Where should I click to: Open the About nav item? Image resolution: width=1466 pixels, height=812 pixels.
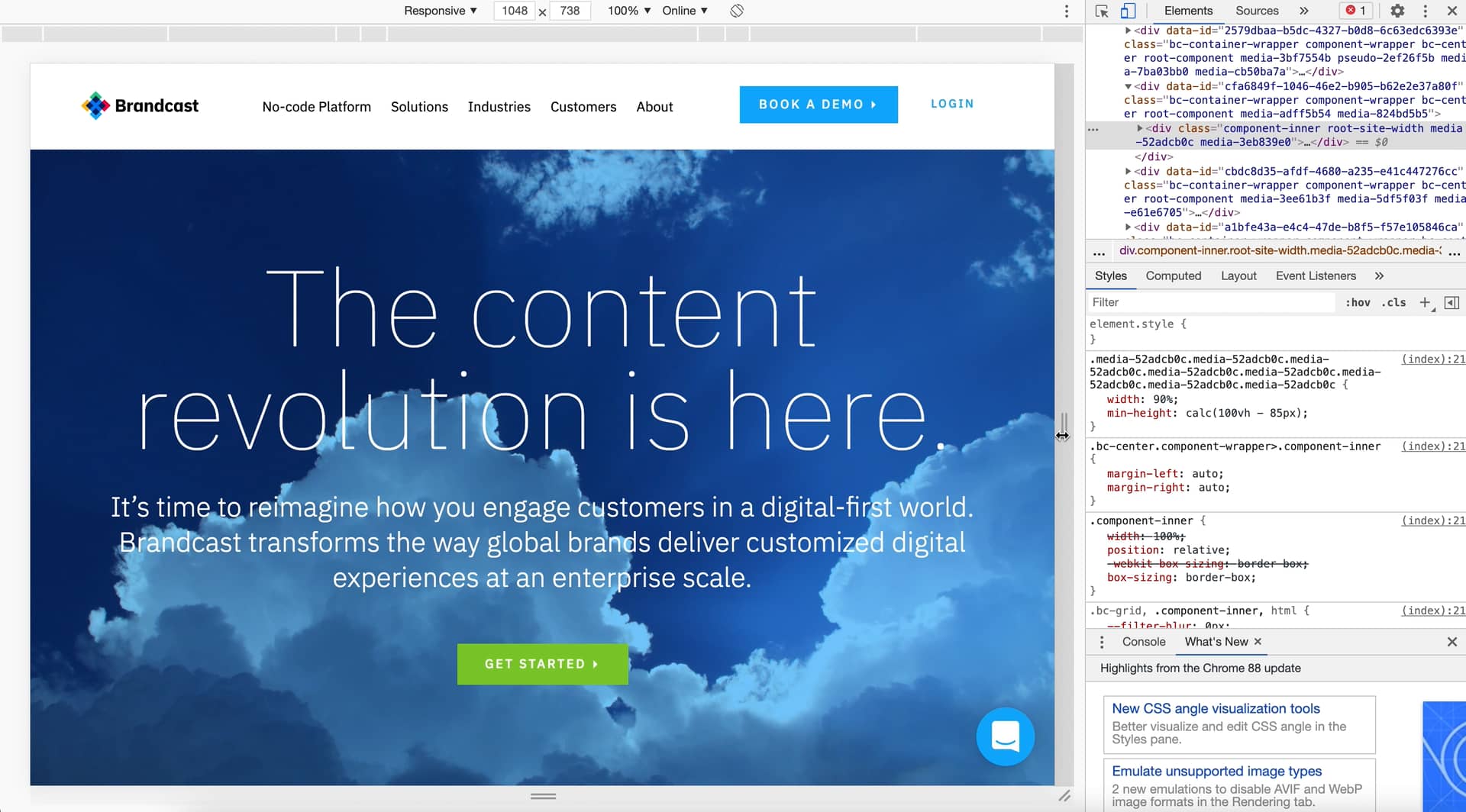point(654,107)
